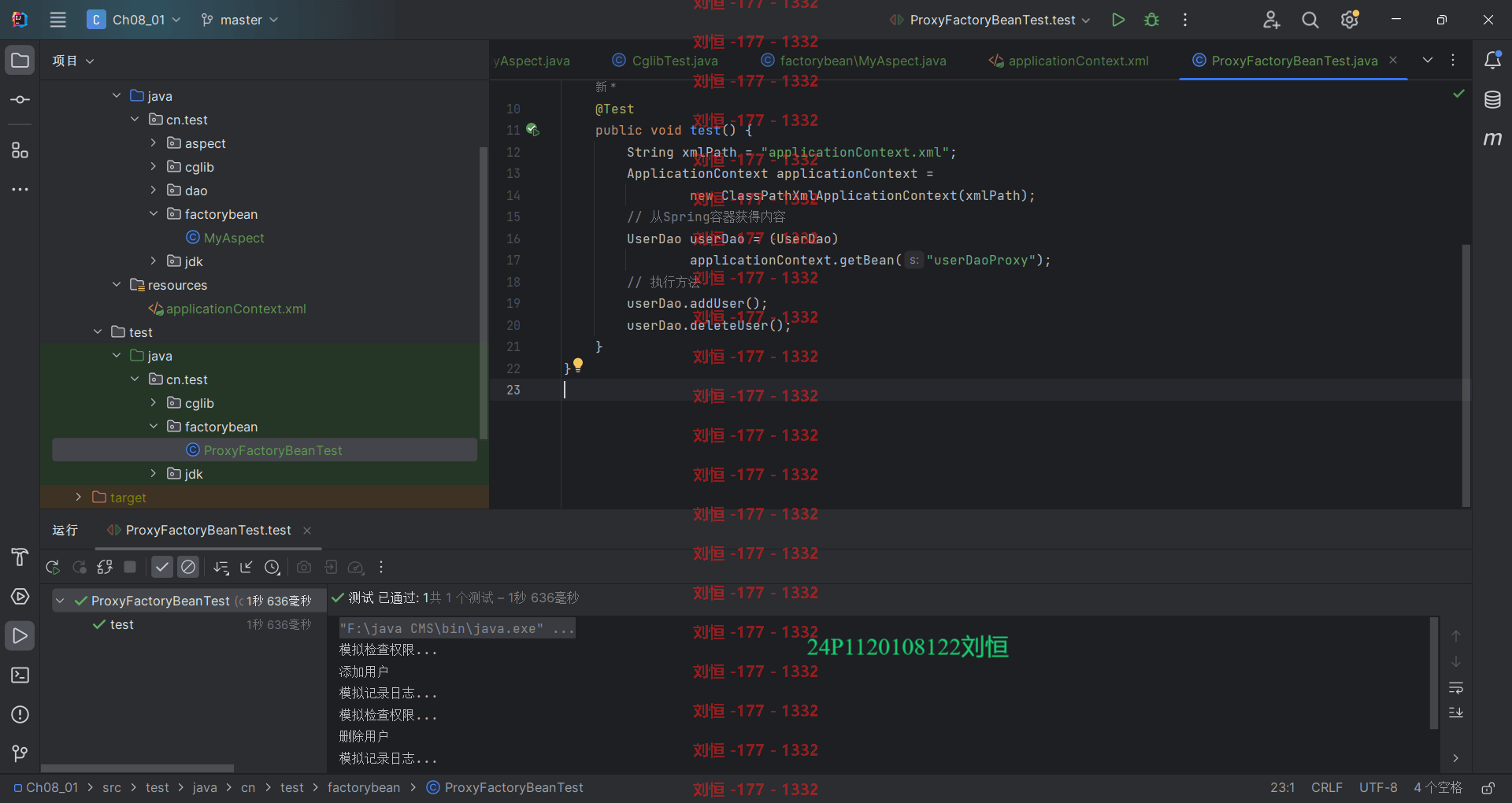The height and width of the screenshot is (803, 1512).
Task: Open sort tests options in Run toolbar
Action: pos(221,567)
